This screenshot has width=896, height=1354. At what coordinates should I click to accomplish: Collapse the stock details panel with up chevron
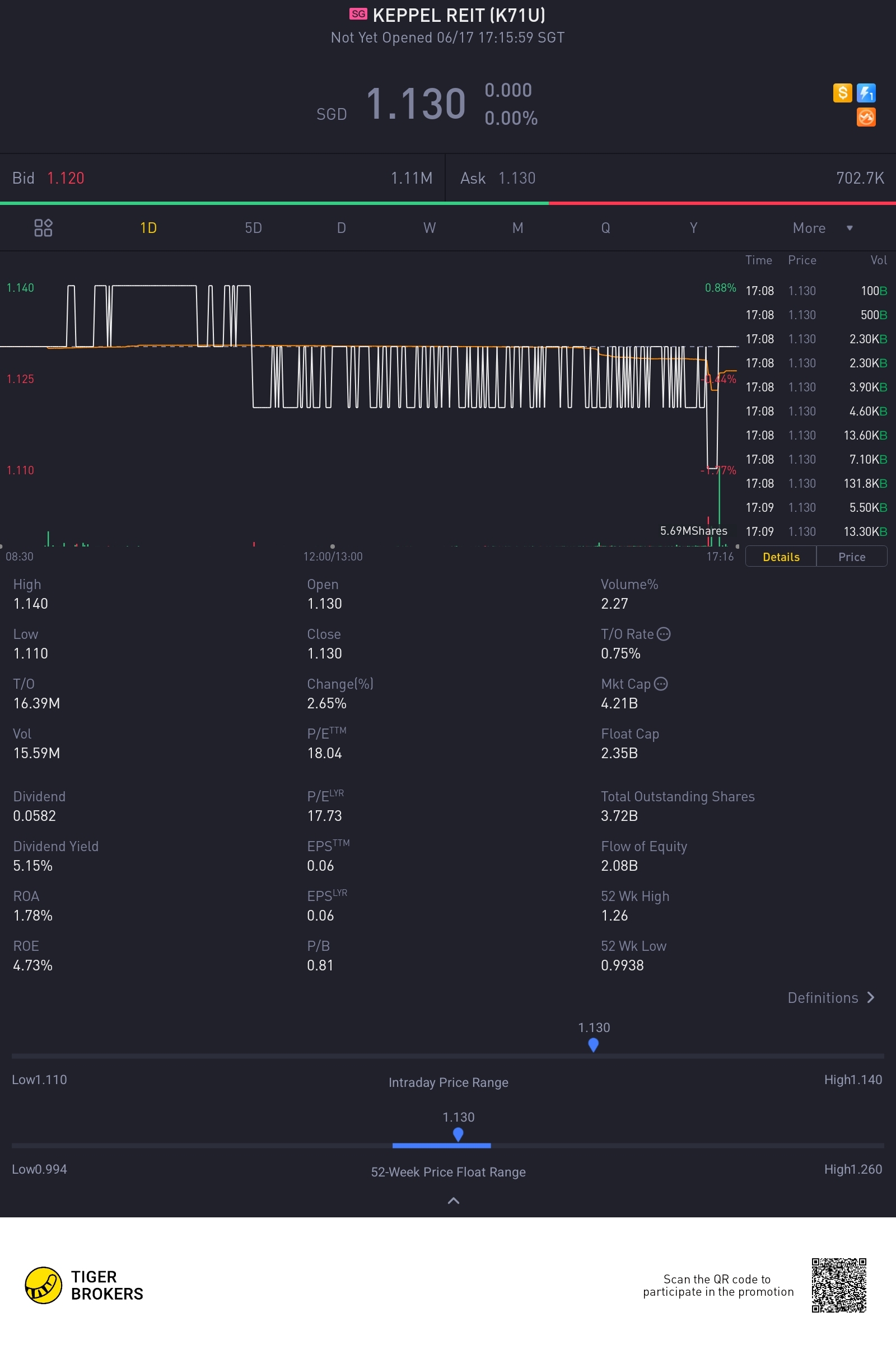coord(453,1201)
